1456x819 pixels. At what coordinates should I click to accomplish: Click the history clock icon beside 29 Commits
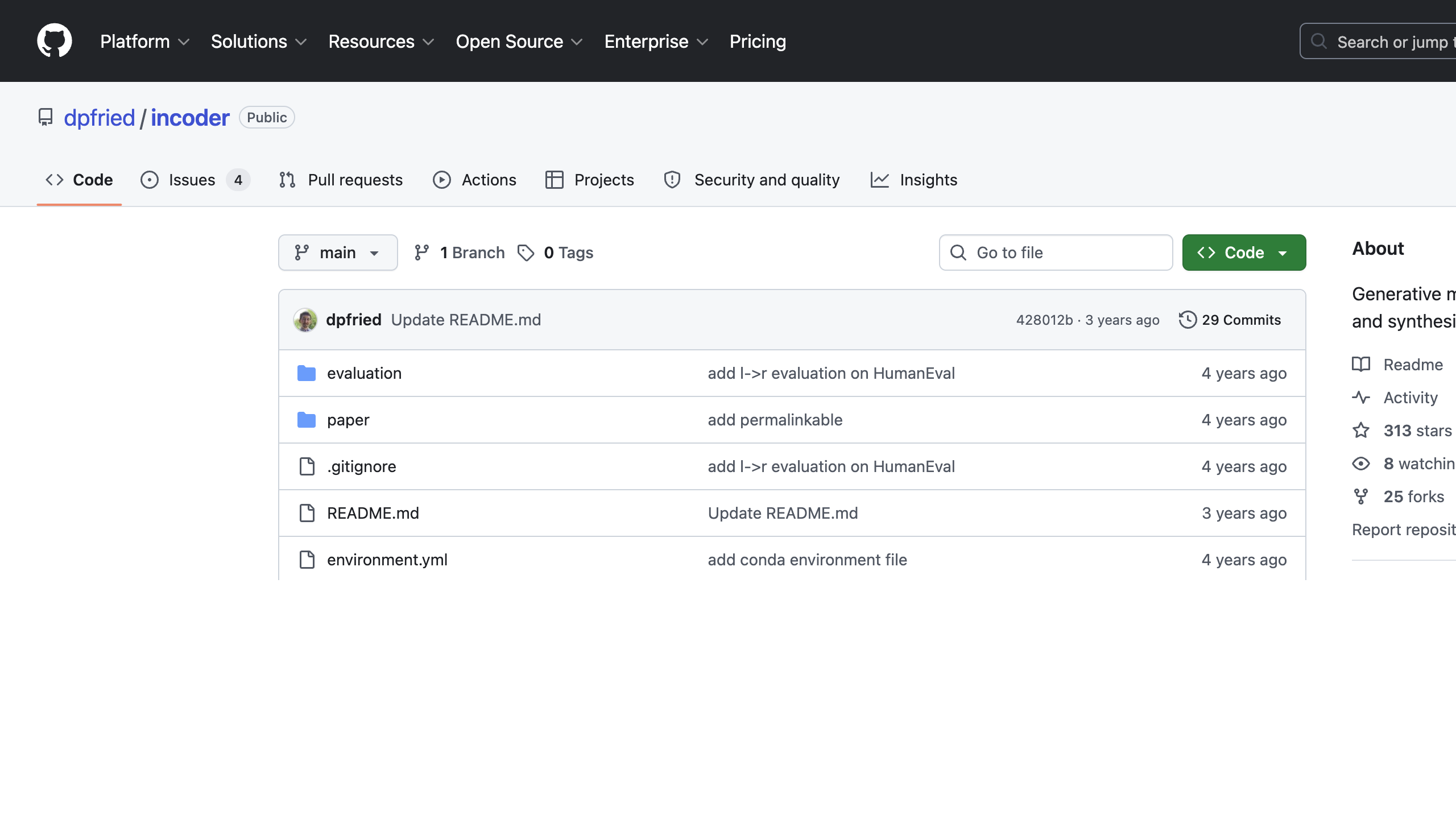tap(1188, 320)
